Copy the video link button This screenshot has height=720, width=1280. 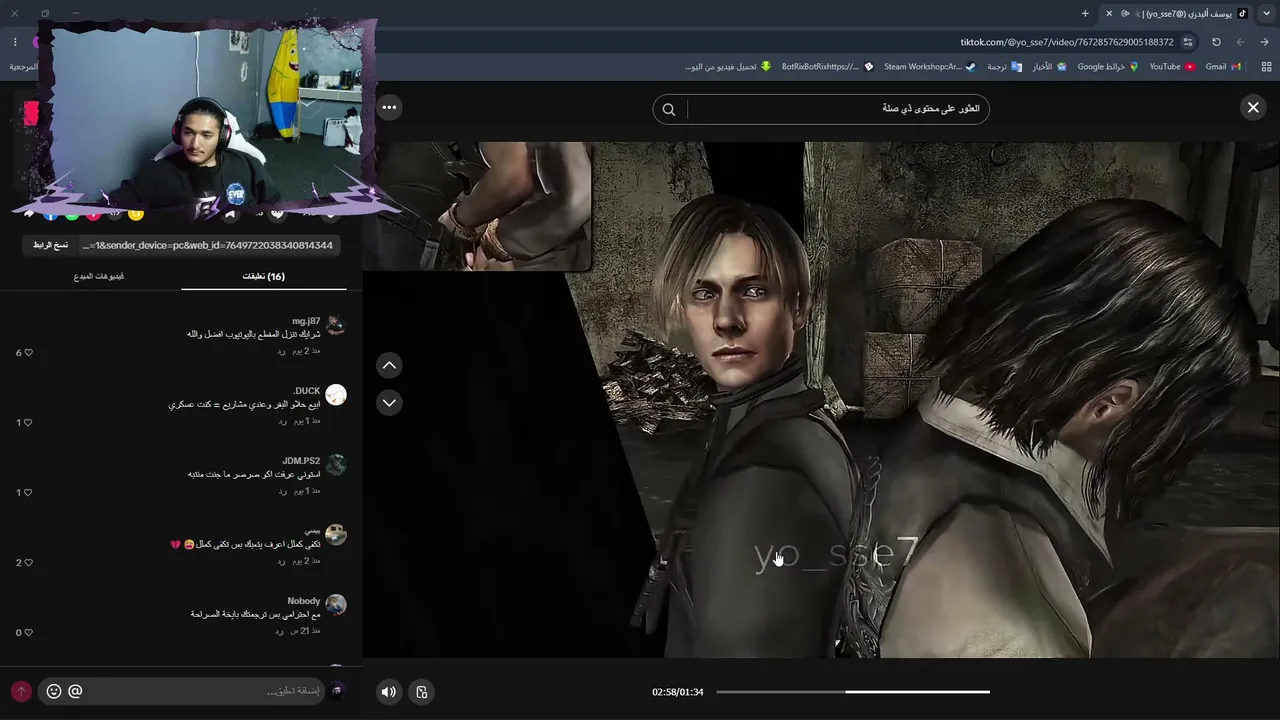pyautogui.click(x=50, y=245)
